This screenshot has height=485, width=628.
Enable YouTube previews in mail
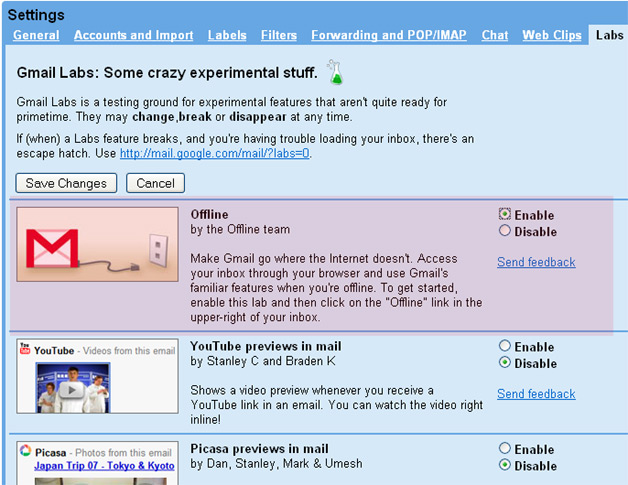[x=504, y=347]
